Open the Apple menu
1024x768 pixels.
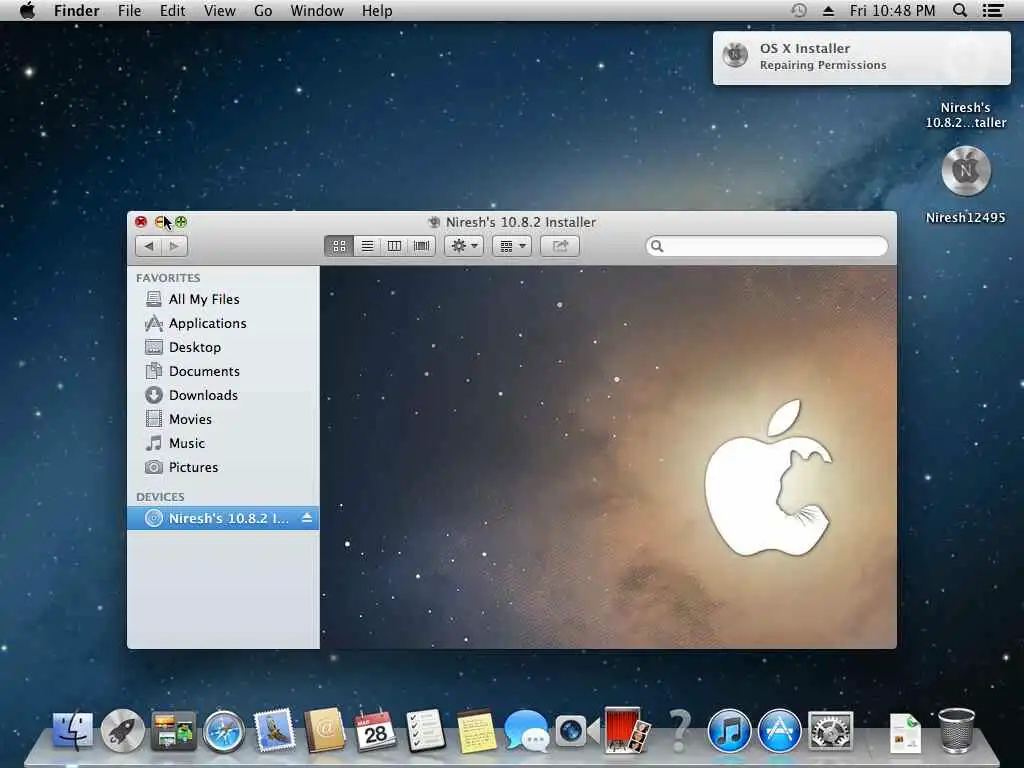pyautogui.click(x=27, y=10)
